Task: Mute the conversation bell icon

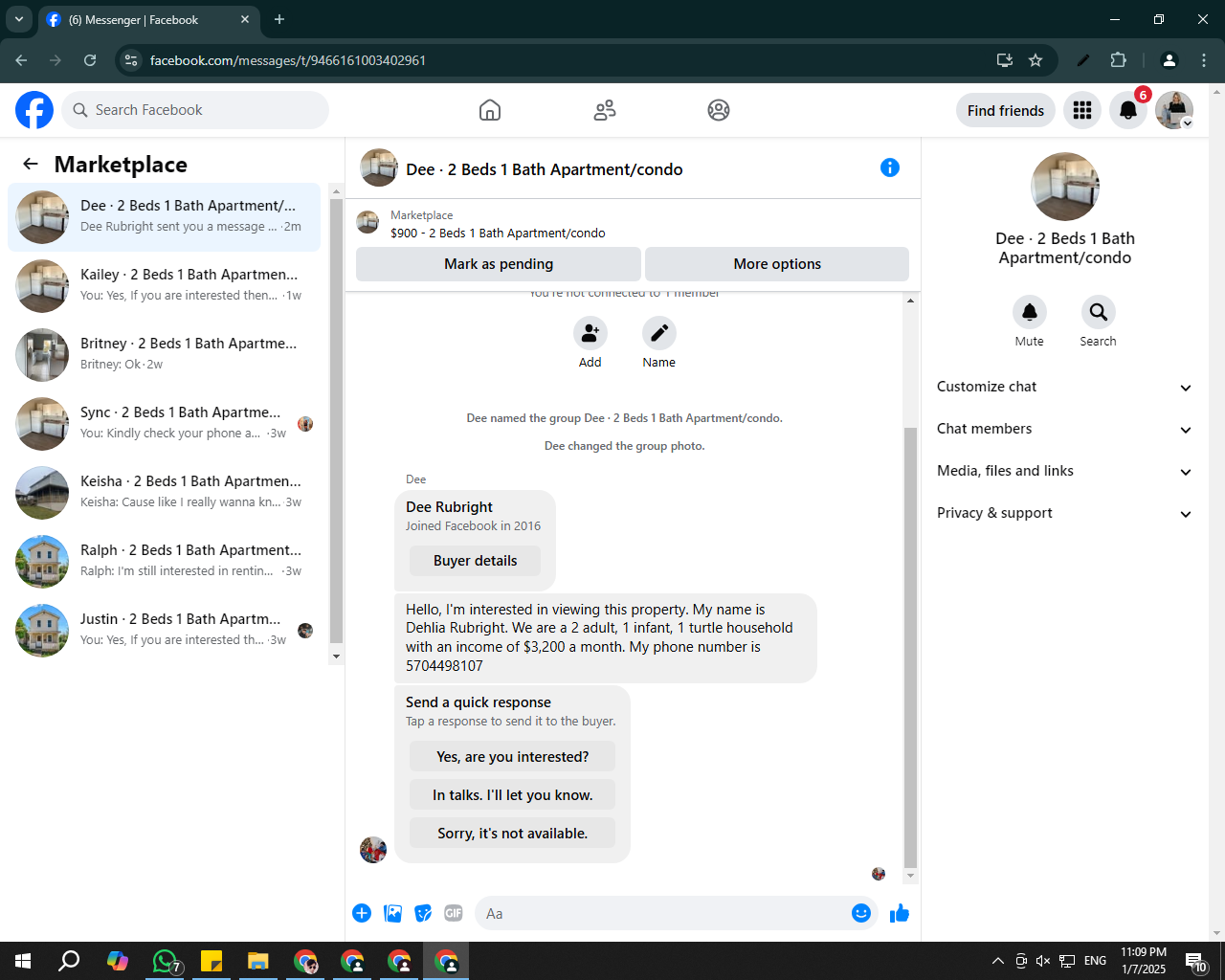Action: [1030, 312]
